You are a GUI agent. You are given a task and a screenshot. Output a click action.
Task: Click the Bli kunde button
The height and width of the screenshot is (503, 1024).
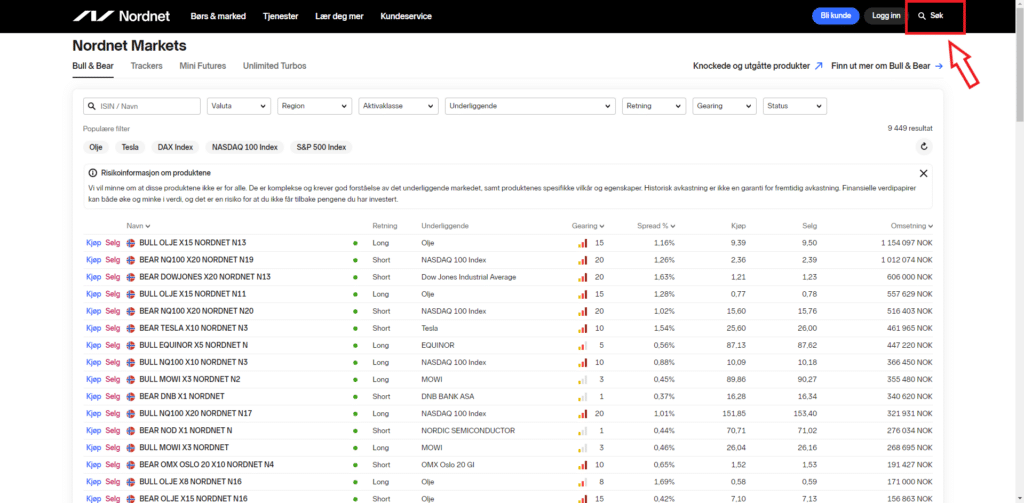(x=836, y=16)
